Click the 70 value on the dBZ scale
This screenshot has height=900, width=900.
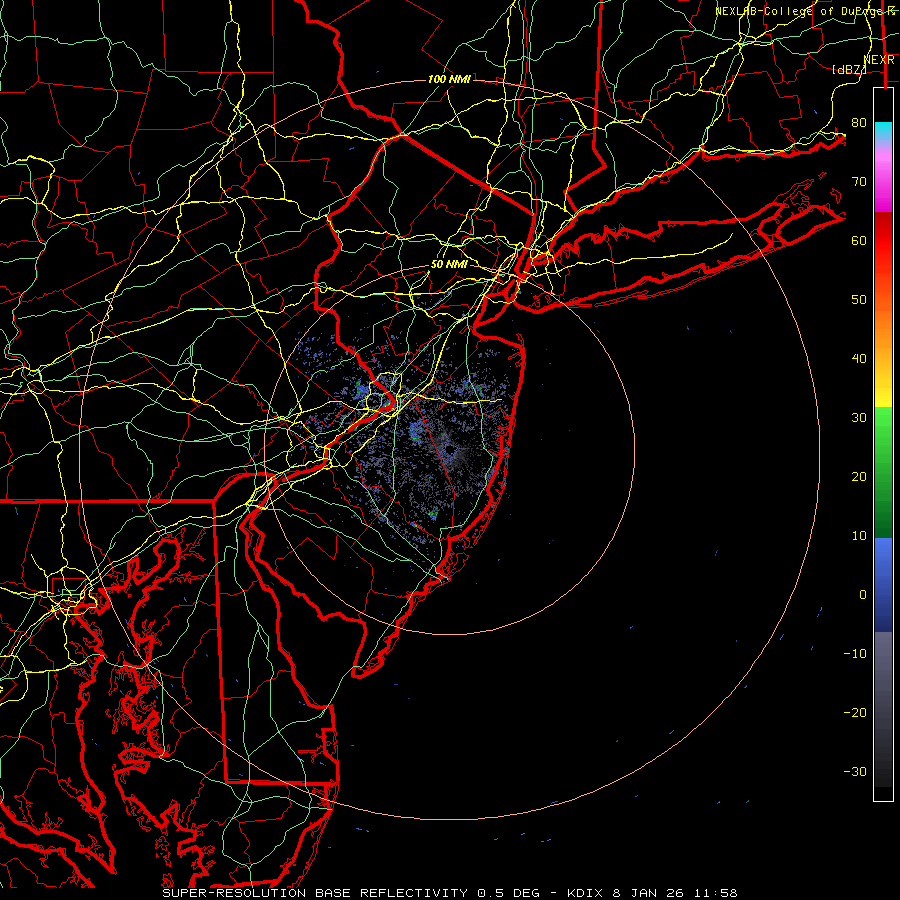pyautogui.click(x=859, y=182)
